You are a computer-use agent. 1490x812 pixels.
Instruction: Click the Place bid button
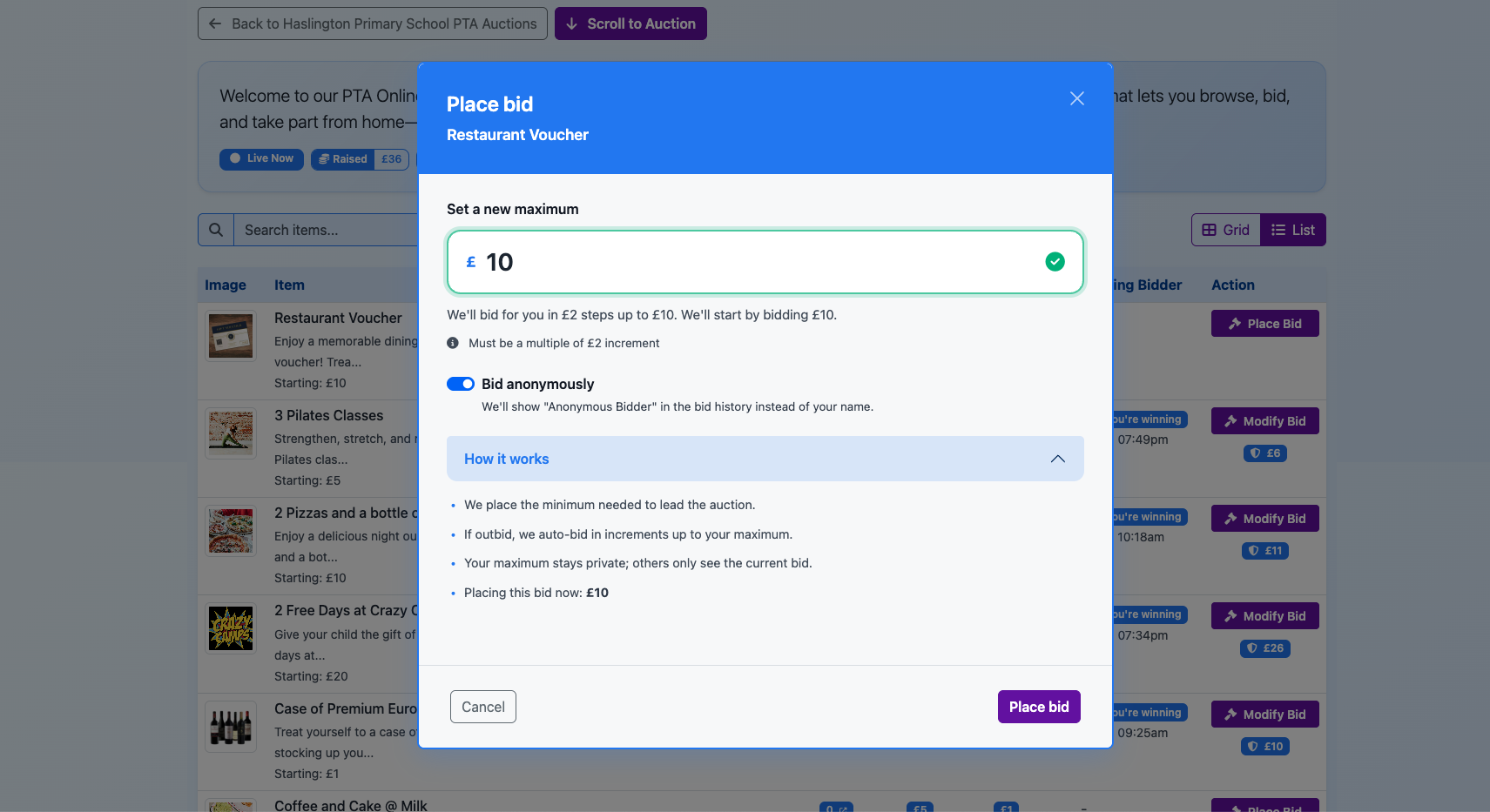[1039, 706]
